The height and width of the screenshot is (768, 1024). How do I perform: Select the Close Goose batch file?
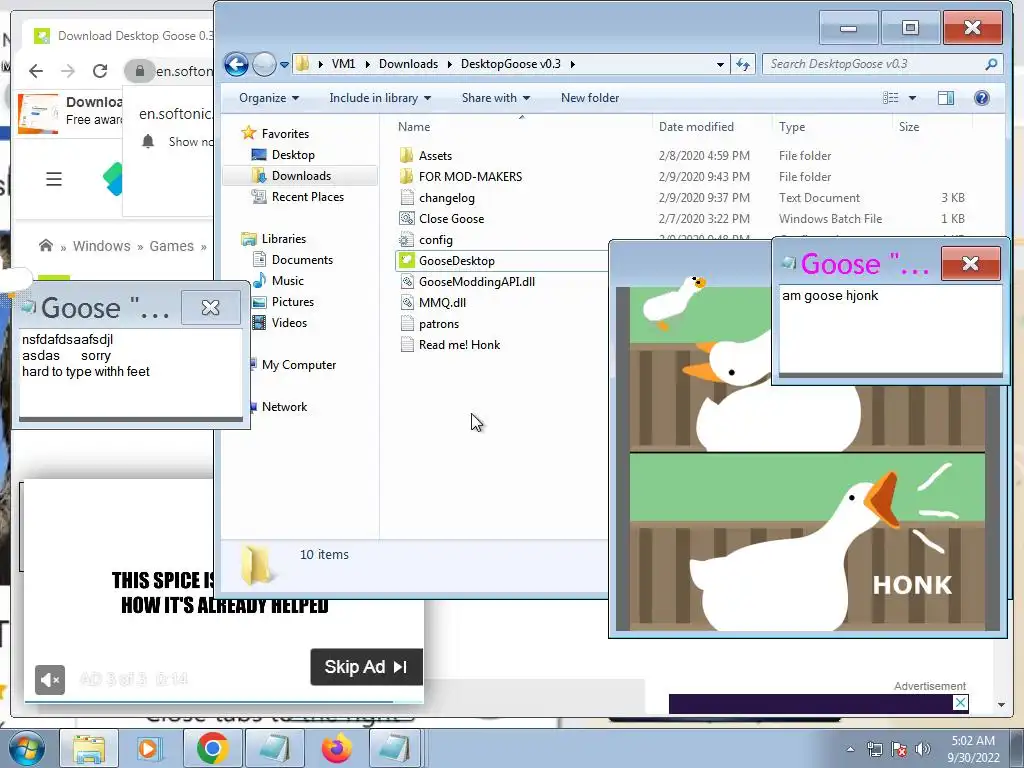pyautogui.click(x=451, y=219)
